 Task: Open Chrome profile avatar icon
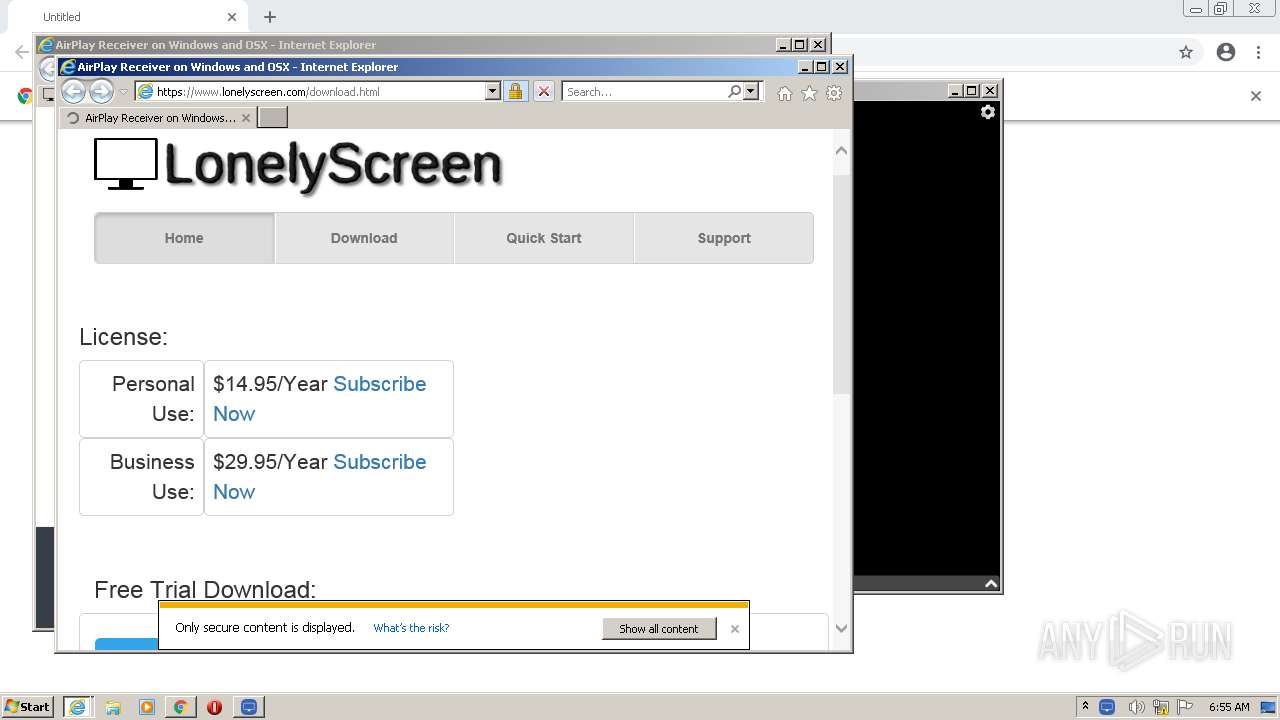click(x=1226, y=52)
